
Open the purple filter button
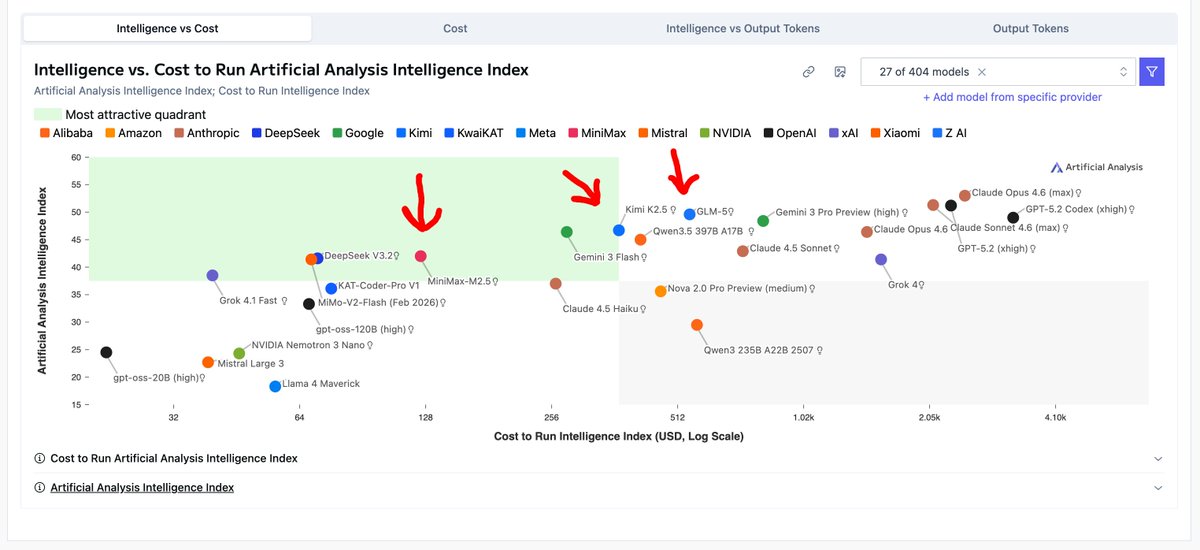pyautogui.click(x=1152, y=72)
